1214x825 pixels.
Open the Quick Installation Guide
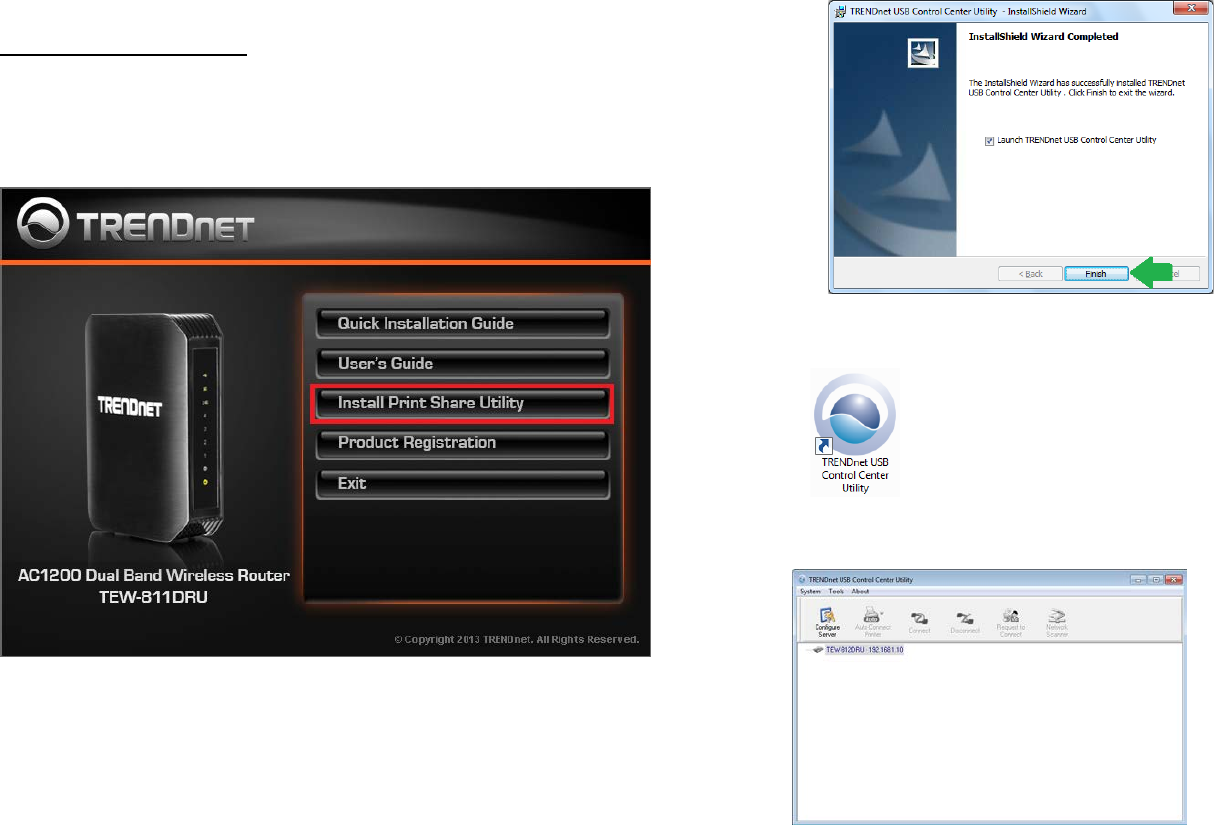click(x=463, y=323)
